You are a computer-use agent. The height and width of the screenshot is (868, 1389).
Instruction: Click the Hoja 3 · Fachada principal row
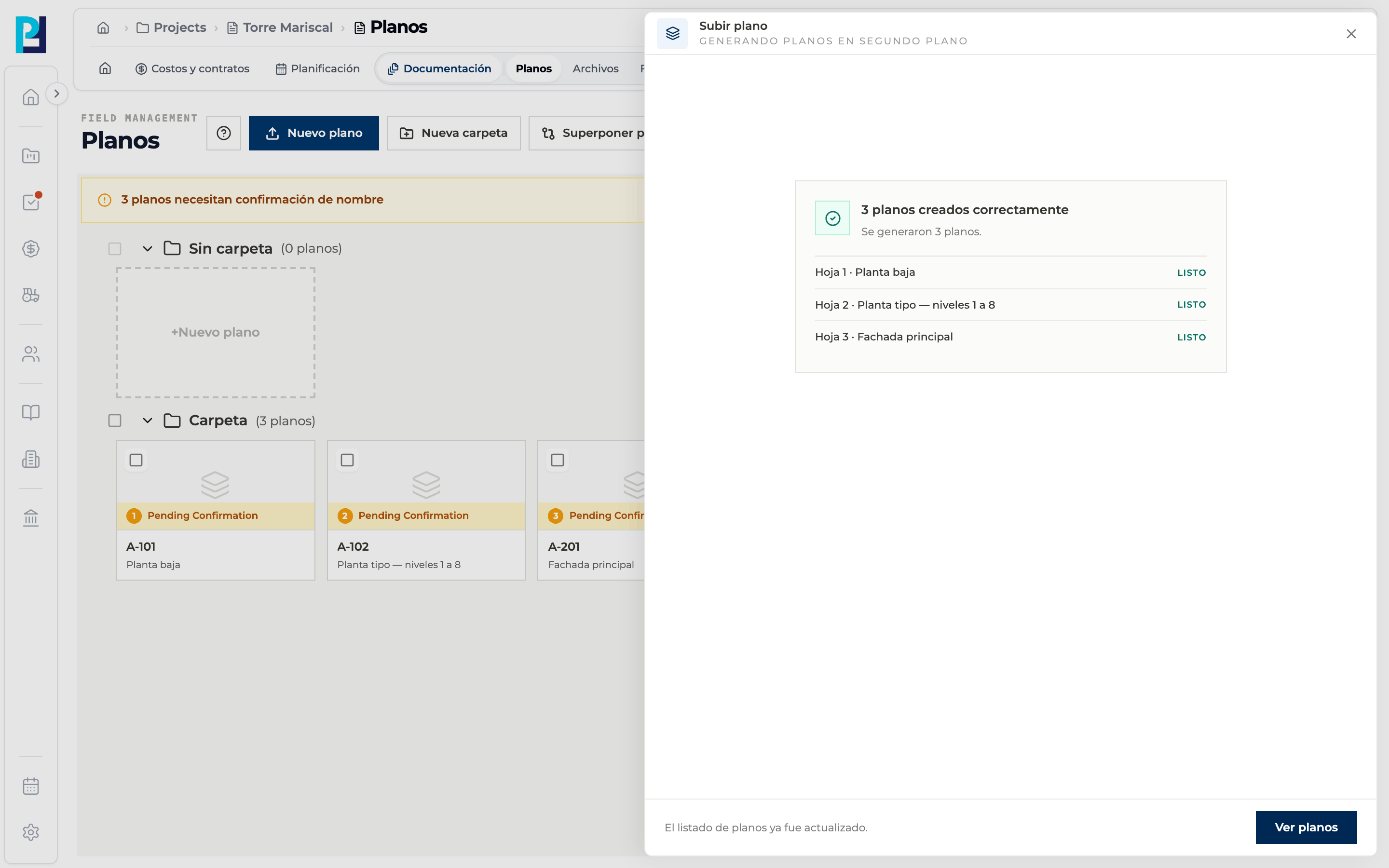1010,337
